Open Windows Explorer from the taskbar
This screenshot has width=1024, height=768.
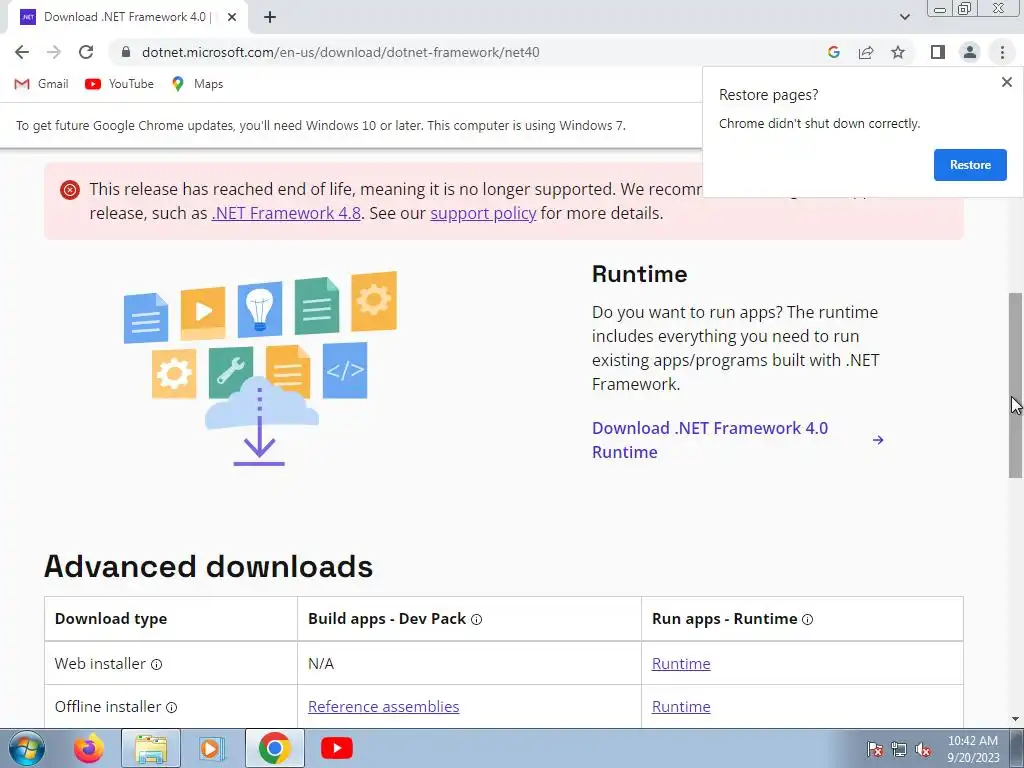pyautogui.click(x=151, y=748)
